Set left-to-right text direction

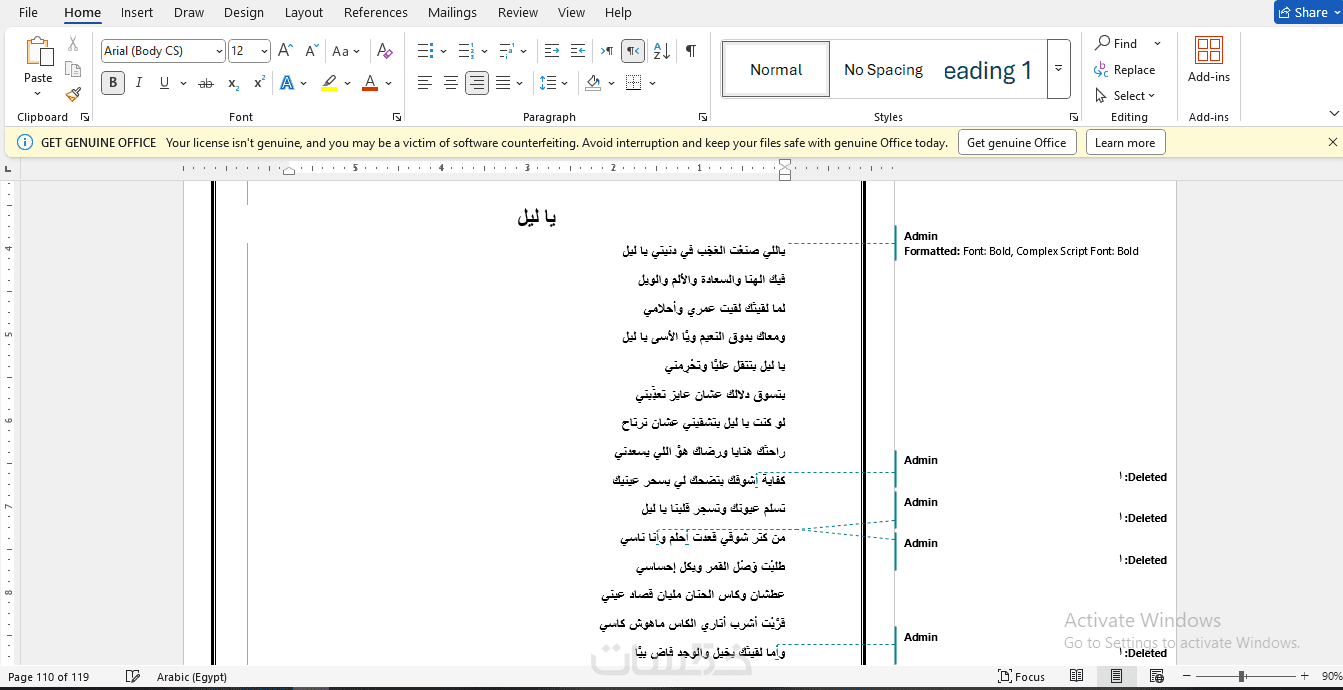(607, 51)
